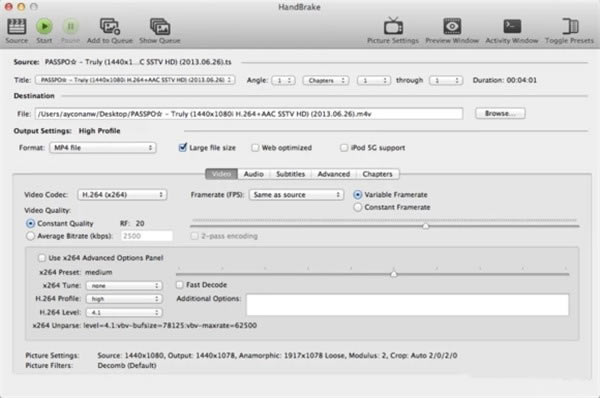
Task: Select the Constant Framerate radio button
Action: coord(357,207)
